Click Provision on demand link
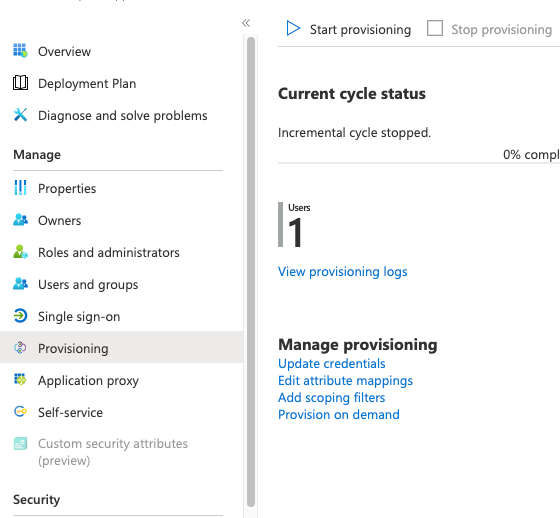This screenshot has width=560, height=518. [x=339, y=414]
